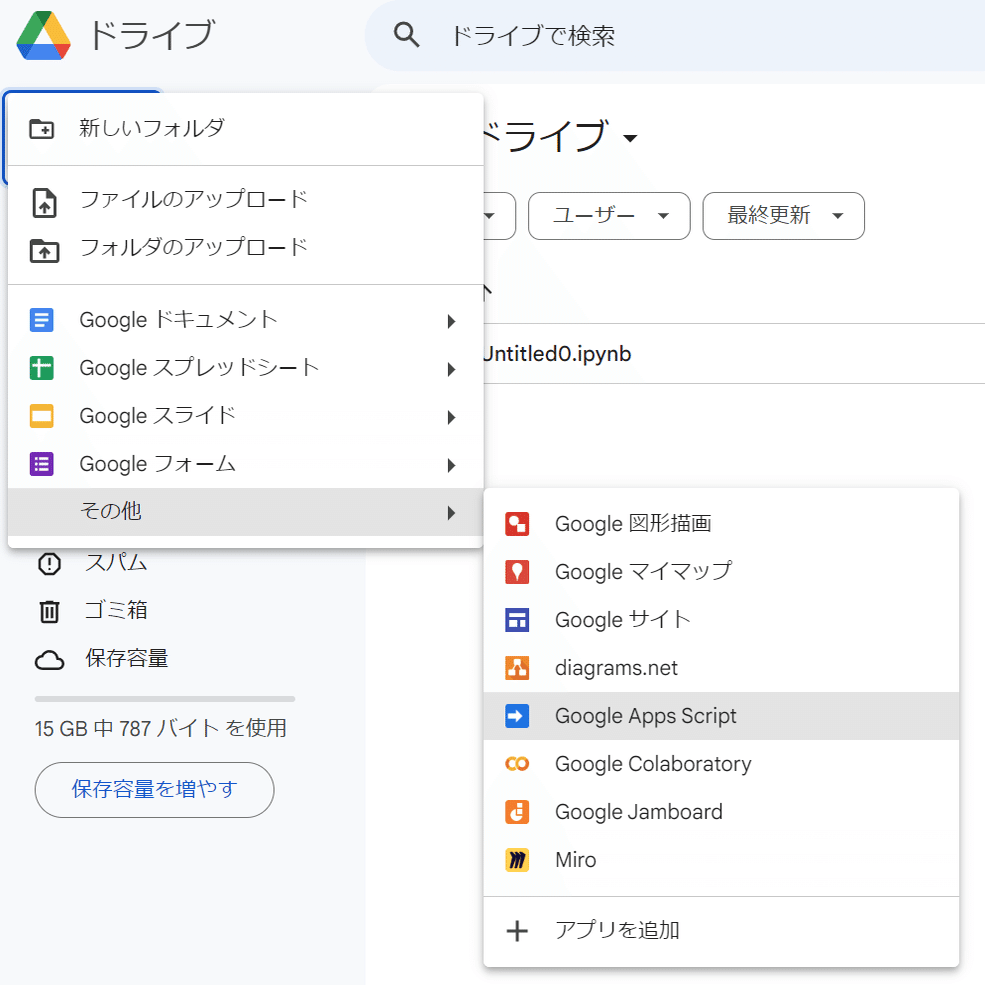The width and height of the screenshot is (985, 985).
Task: Open the 最終更新 filter dropdown
Action: pyautogui.click(x=783, y=216)
